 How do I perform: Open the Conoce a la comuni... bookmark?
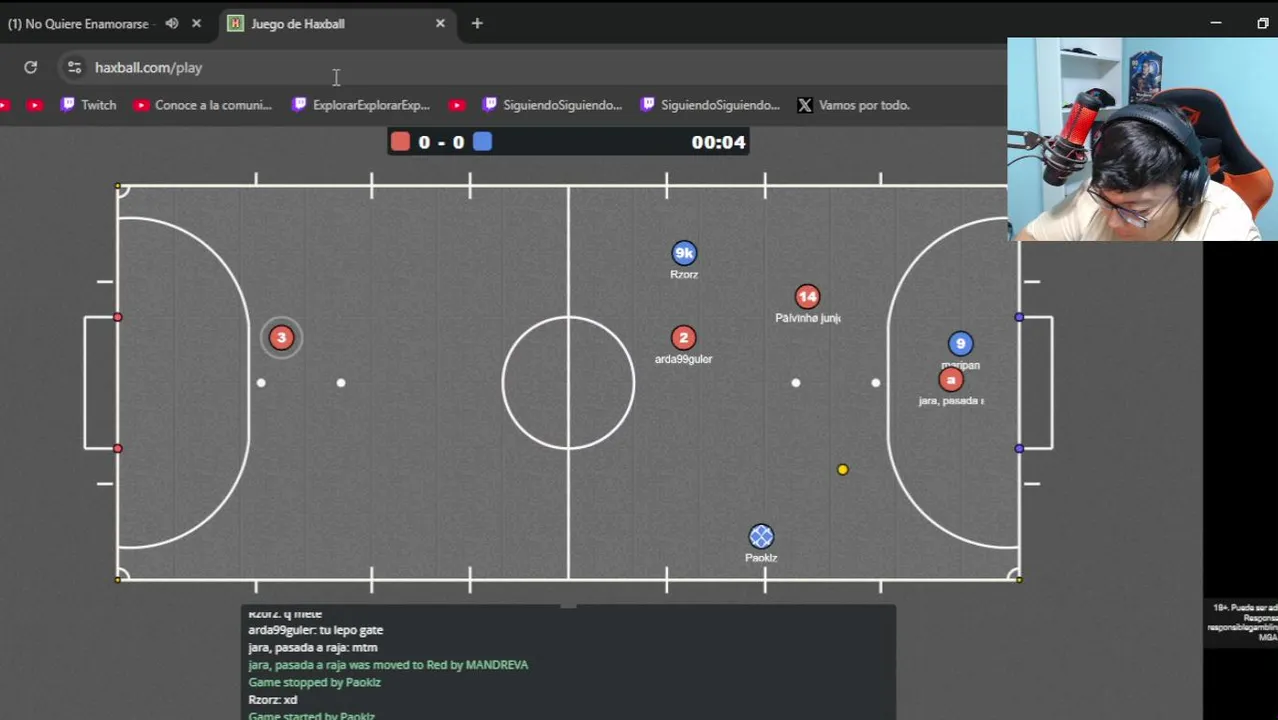[x=203, y=105]
